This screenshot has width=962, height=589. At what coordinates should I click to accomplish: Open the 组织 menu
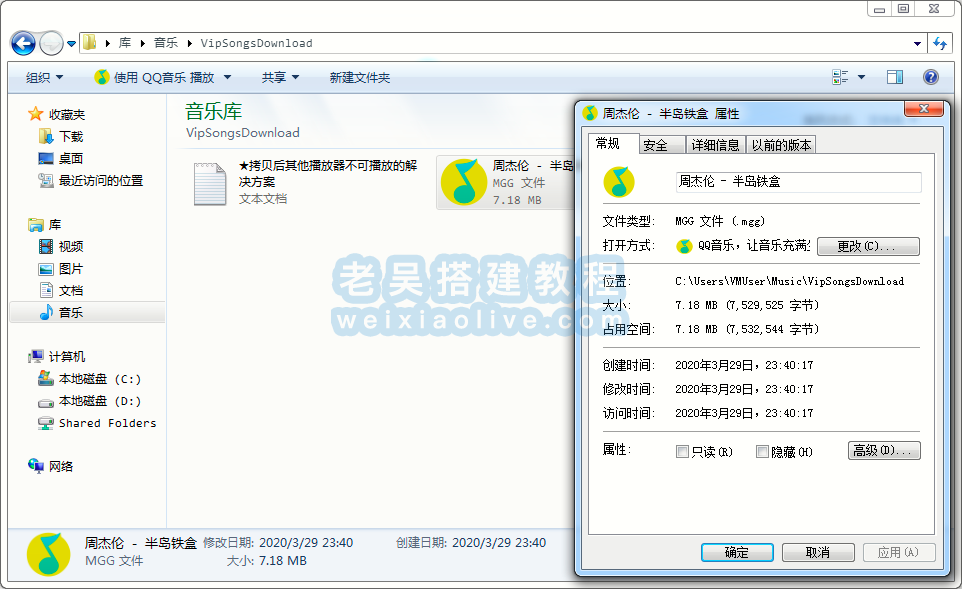[x=44, y=77]
